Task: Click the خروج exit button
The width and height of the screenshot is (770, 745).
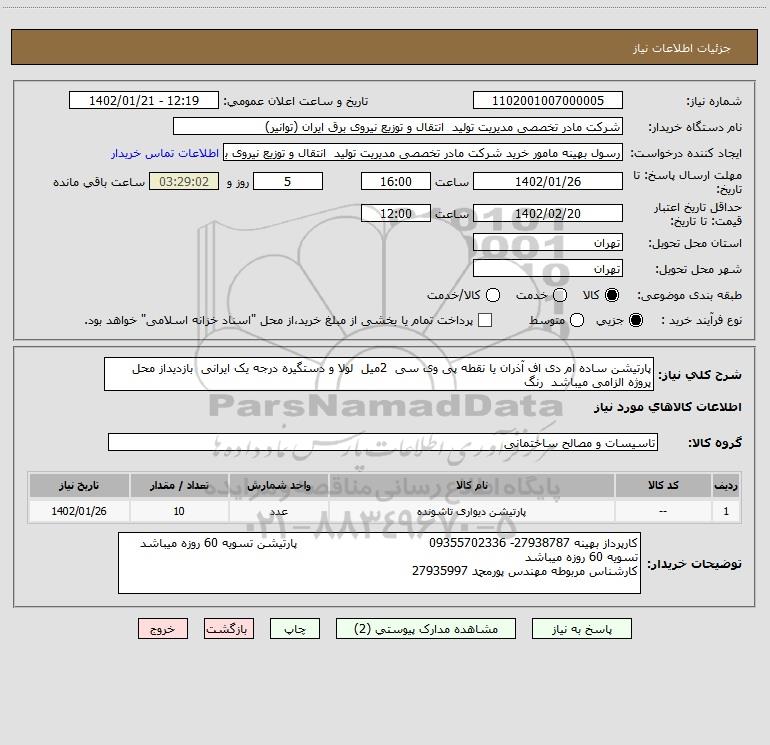Action: pyautogui.click(x=163, y=629)
